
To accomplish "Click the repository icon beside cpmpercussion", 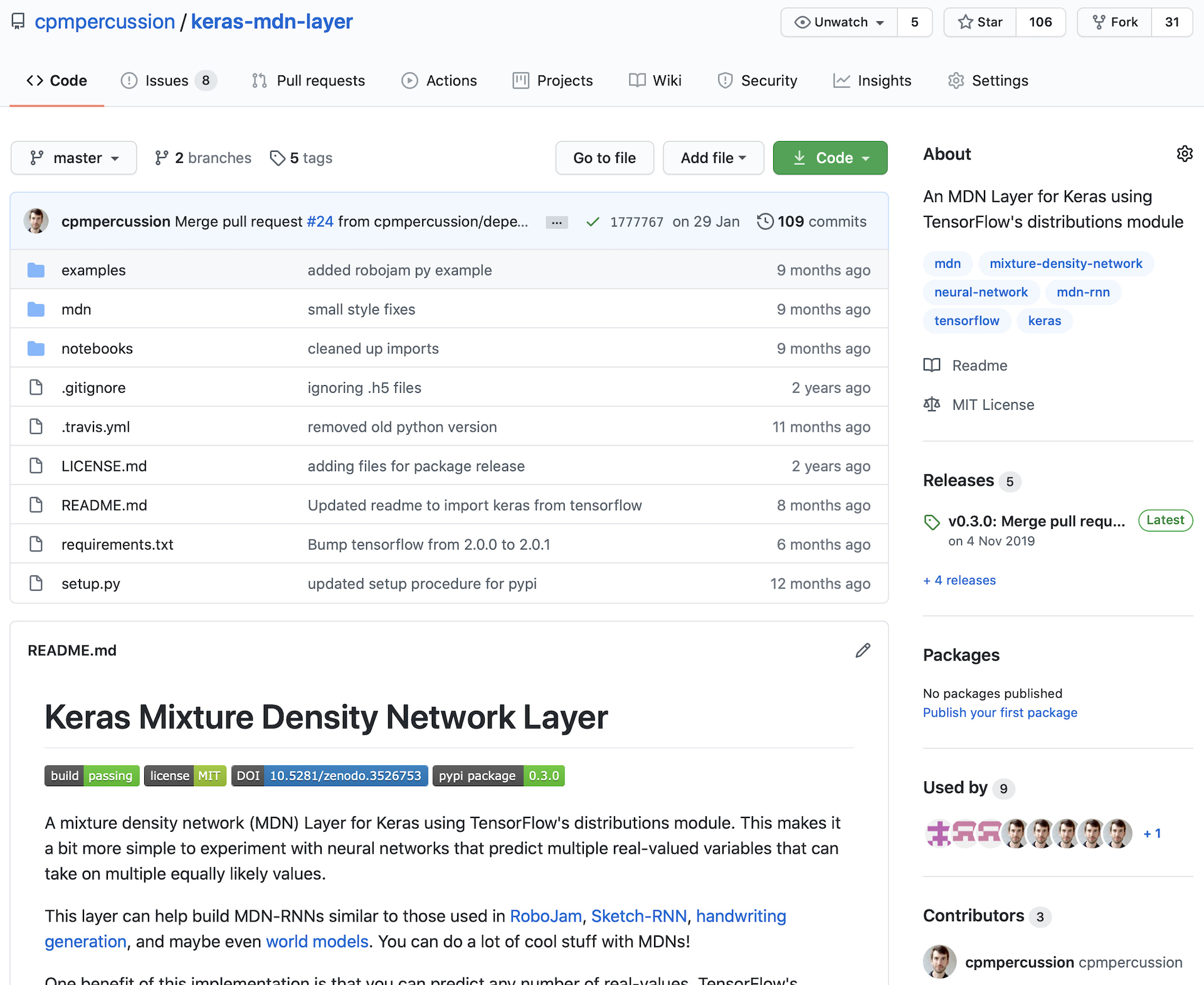I will click(18, 22).
